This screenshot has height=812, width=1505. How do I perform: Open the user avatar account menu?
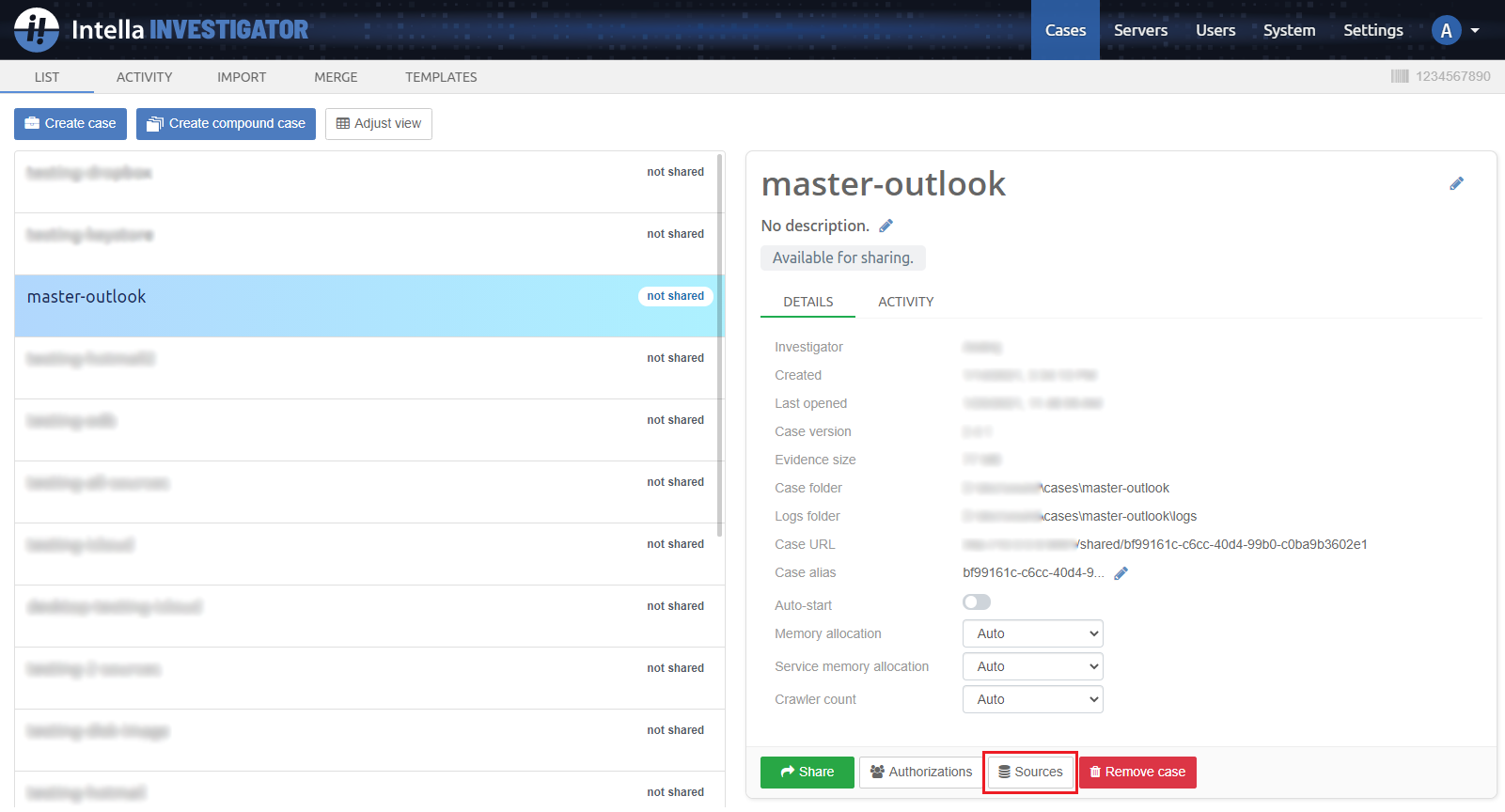pyautogui.click(x=1454, y=30)
